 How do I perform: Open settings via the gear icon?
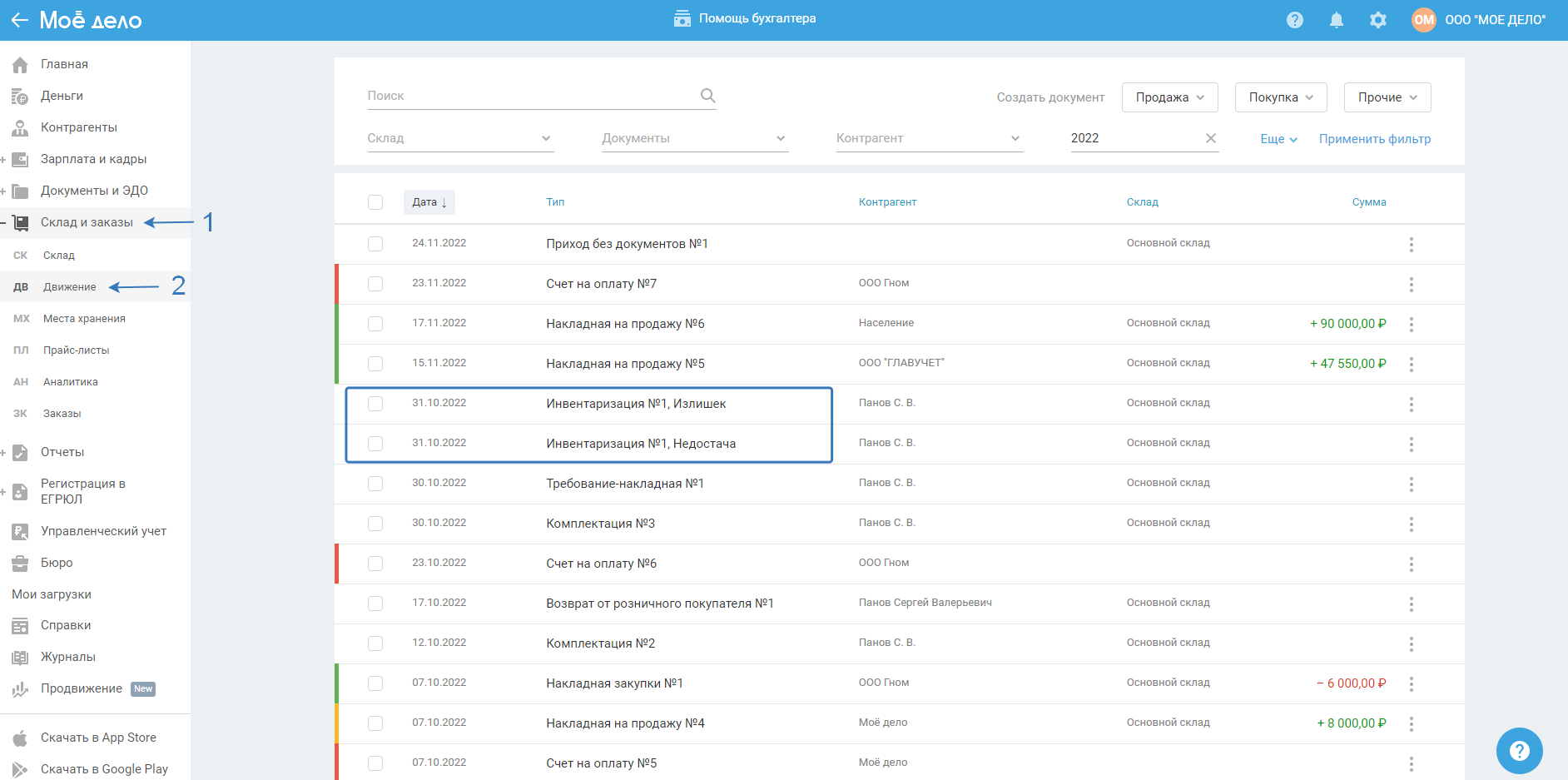tap(1377, 20)
